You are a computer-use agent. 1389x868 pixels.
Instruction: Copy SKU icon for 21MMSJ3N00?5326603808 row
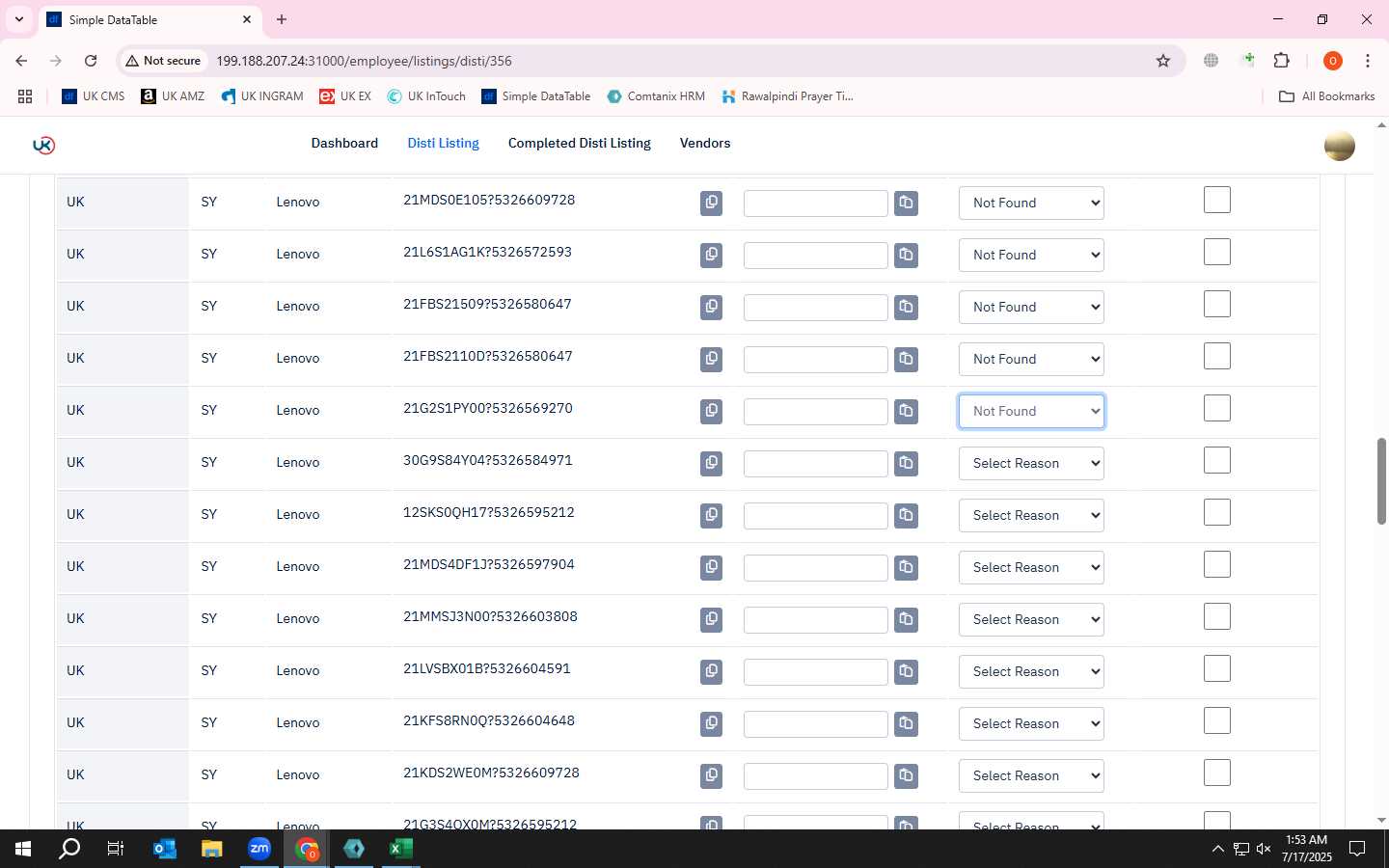click(711, 619)
